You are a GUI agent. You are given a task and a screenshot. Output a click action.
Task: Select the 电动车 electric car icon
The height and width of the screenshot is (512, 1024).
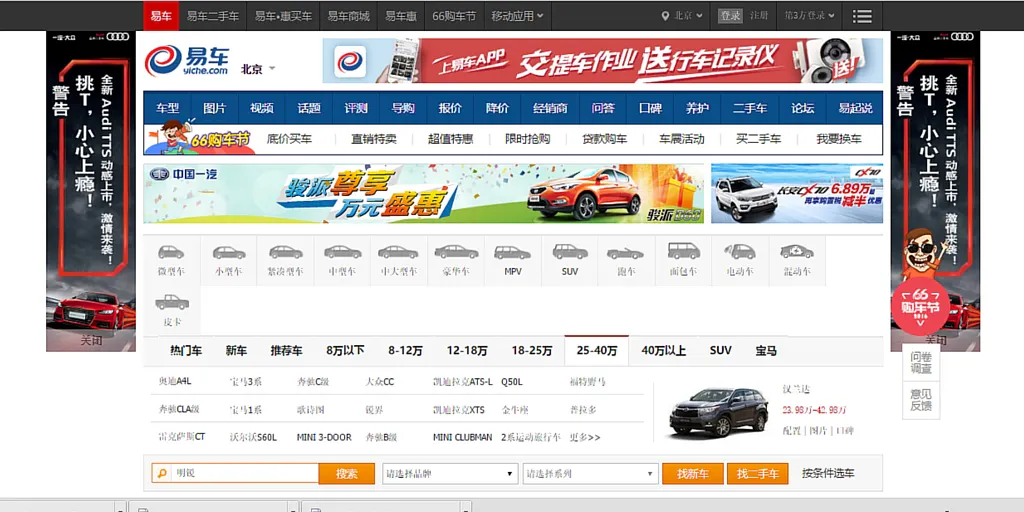pyautogui.click(x=740, y=251)
